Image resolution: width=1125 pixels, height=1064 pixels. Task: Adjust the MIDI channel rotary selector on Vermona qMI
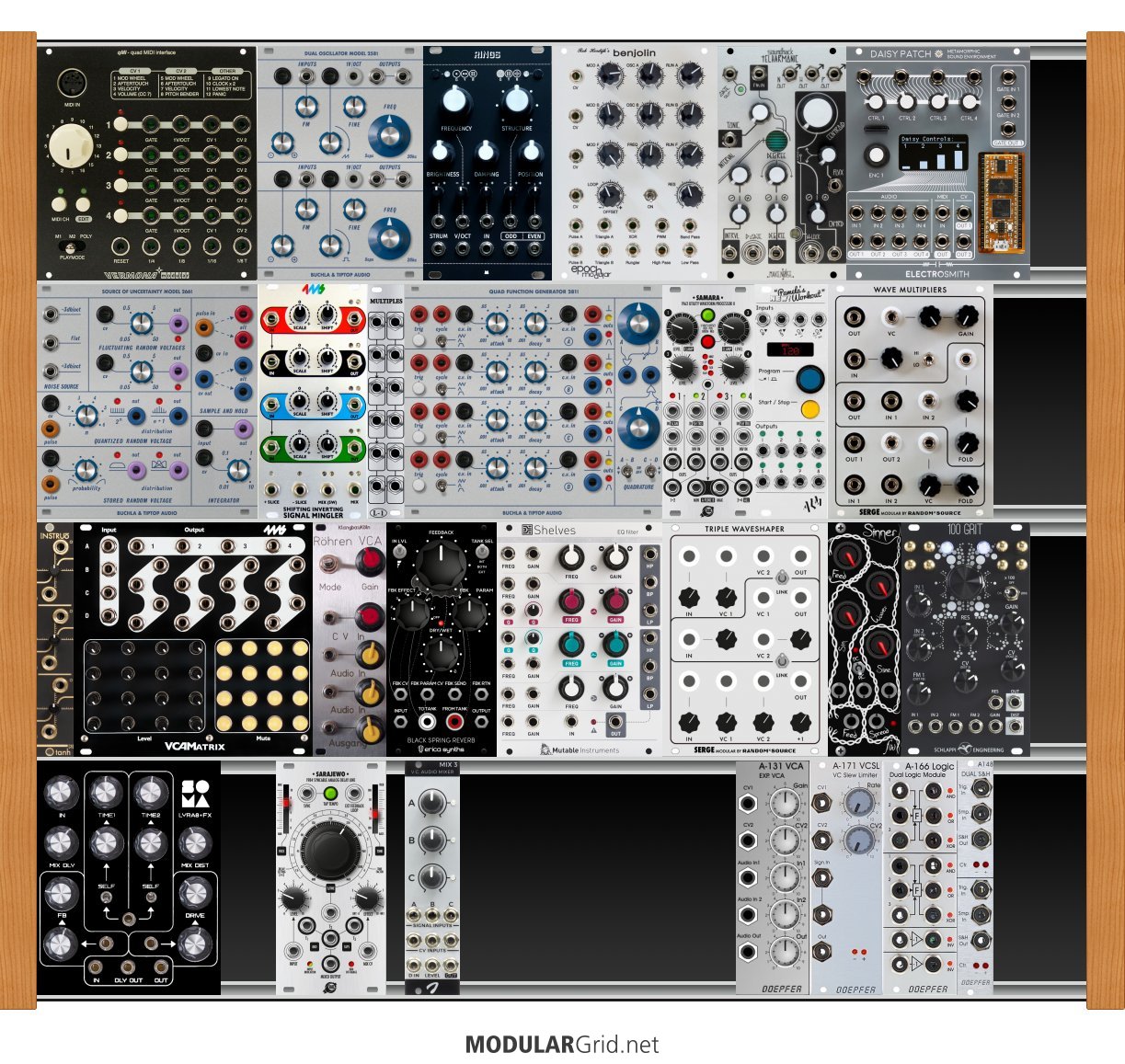(71, 147)
